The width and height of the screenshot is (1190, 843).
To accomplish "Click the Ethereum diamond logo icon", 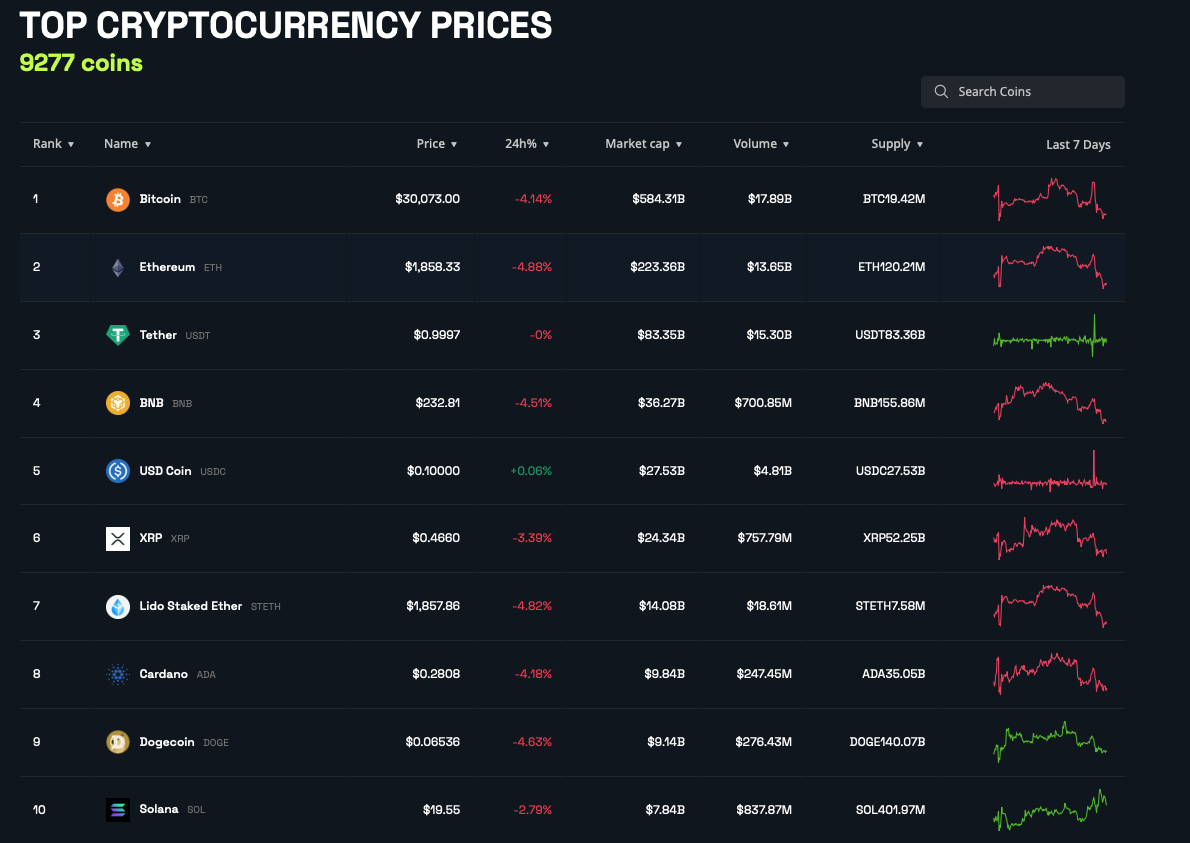I will tap(118, 268).
